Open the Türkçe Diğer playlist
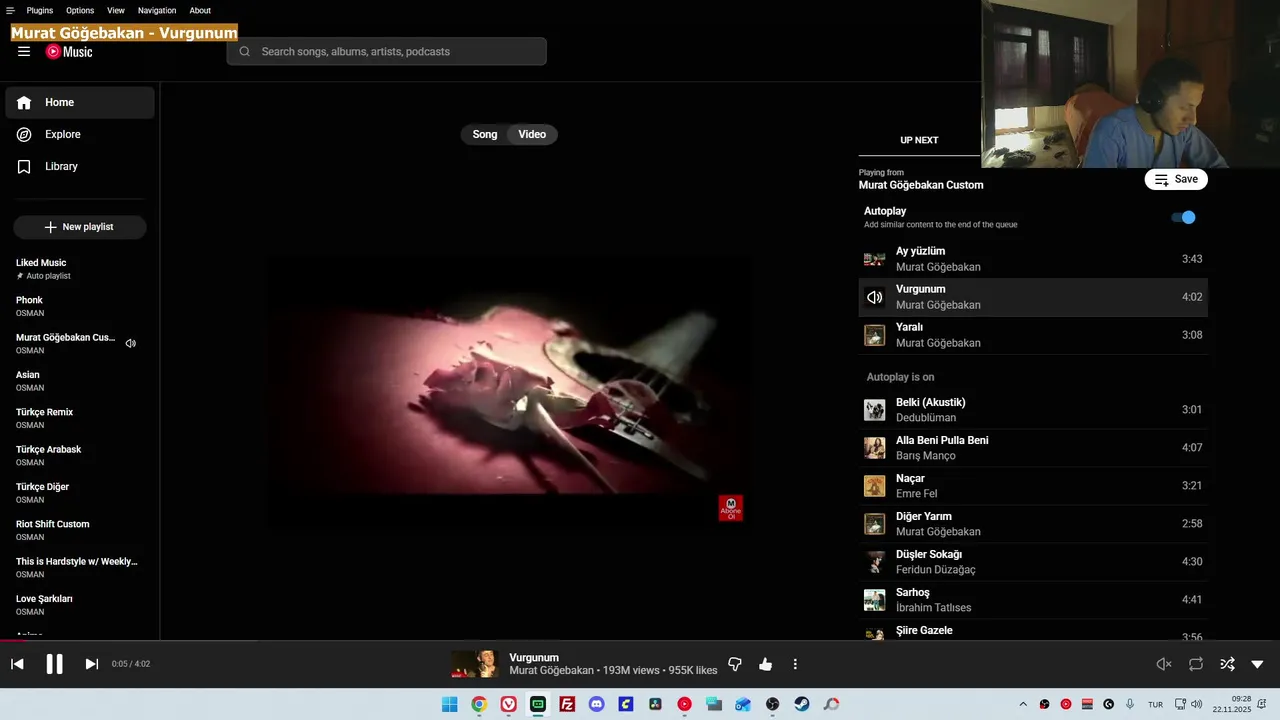1280x720 pixels. pyautogui.click(x=80, y=493)
